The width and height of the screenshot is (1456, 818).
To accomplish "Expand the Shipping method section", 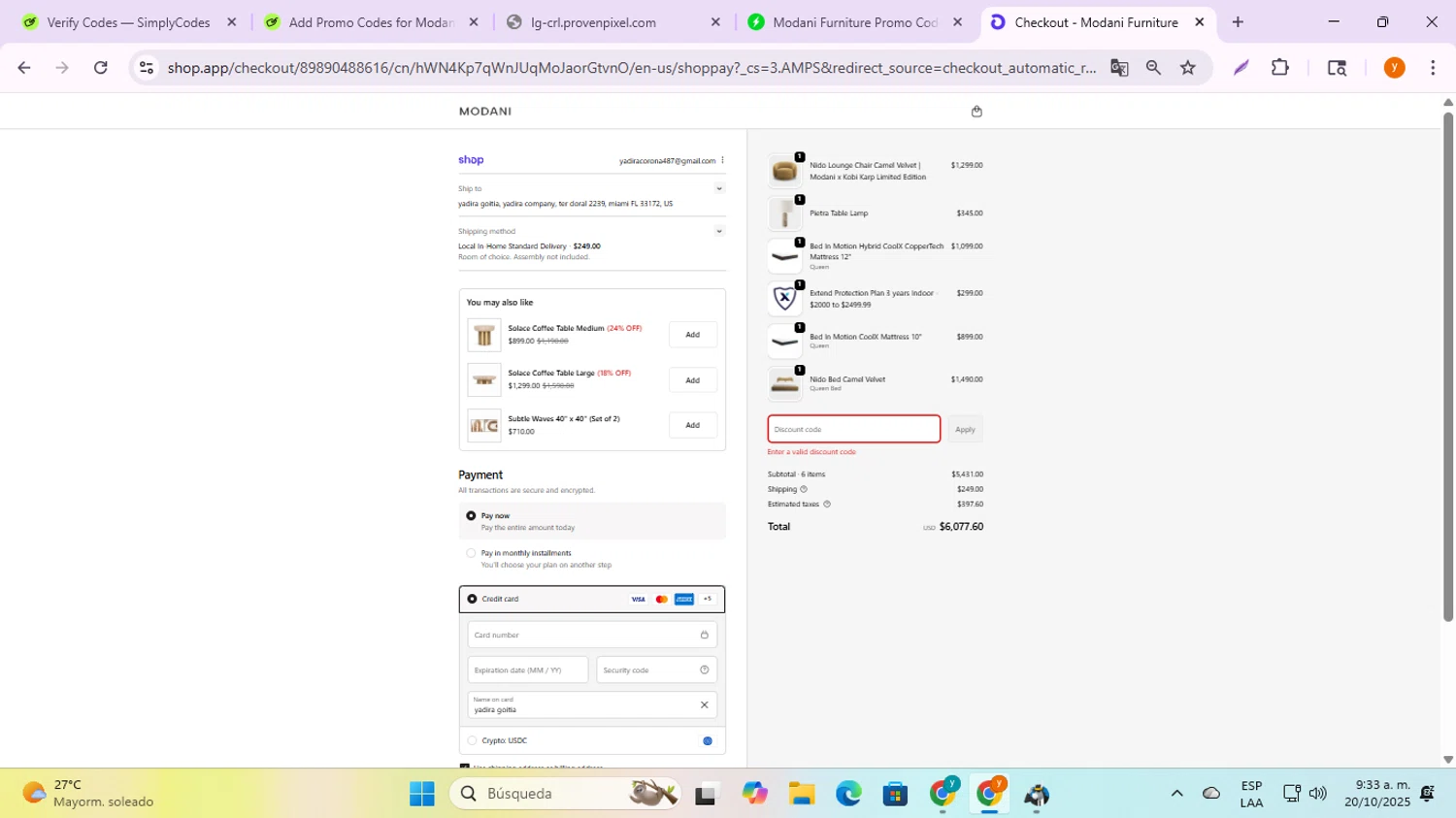I will [719, 232].
